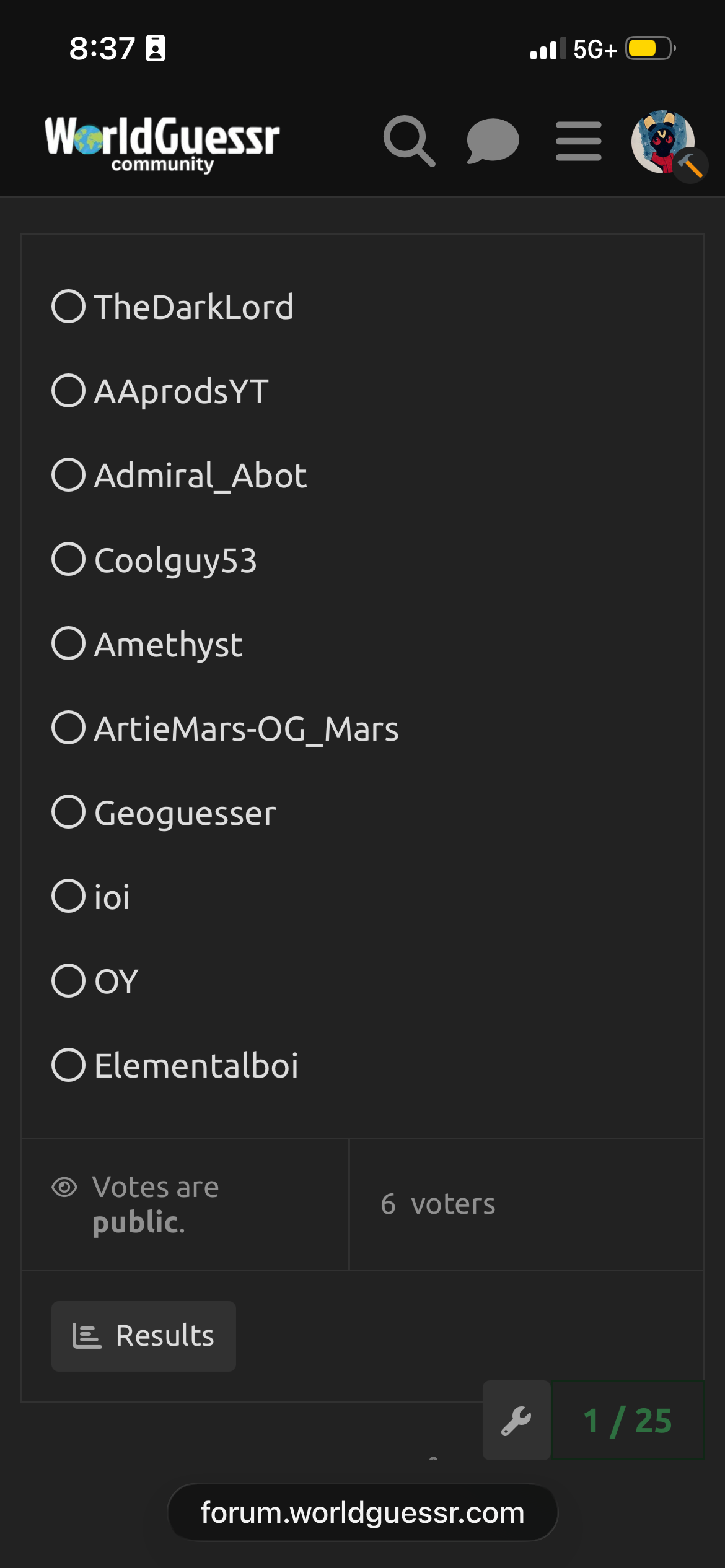Pick Elementalboi poll option

[x=69, y=1065]
